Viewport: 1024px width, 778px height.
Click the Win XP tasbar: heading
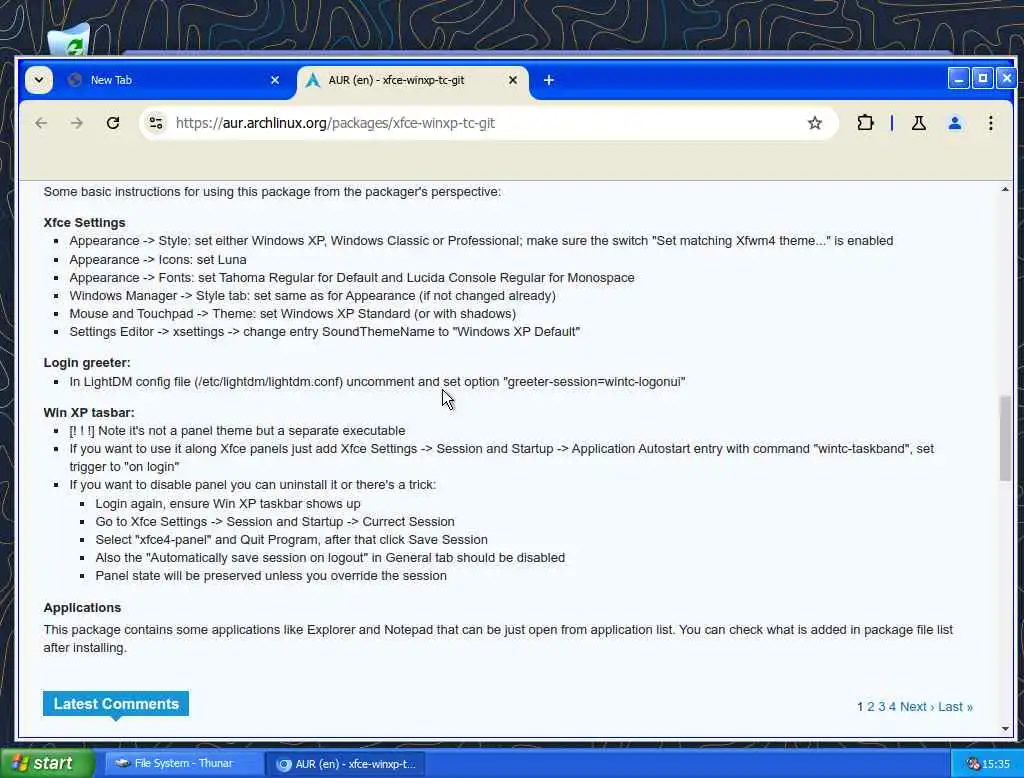click(x=89, y=413)
